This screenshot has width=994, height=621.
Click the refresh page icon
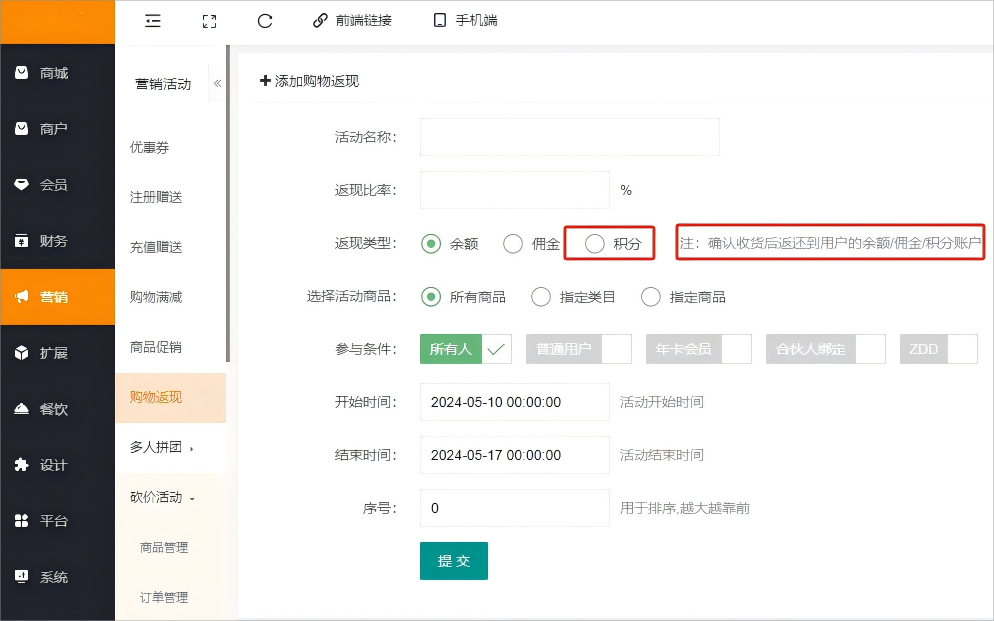click(x=265, y=20)
